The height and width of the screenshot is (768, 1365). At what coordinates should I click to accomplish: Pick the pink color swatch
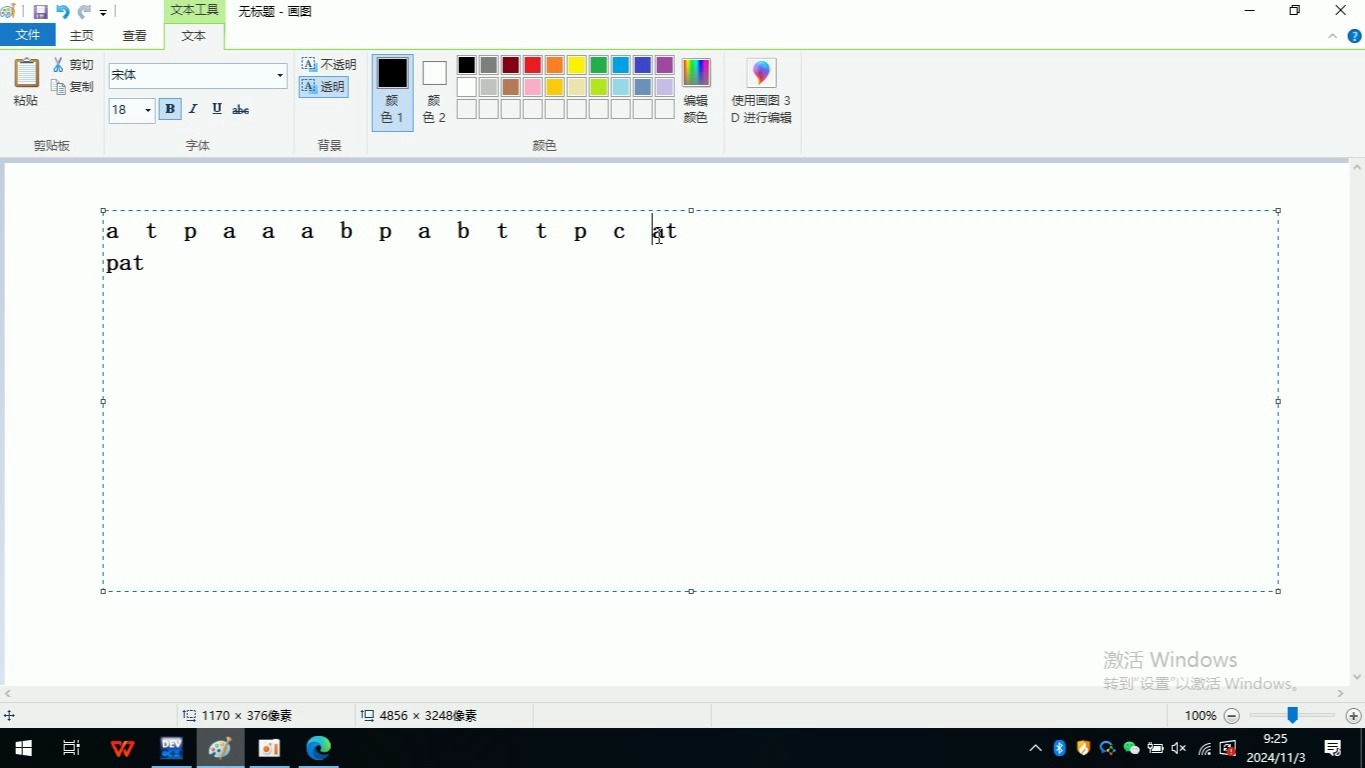tap(533, 87)
